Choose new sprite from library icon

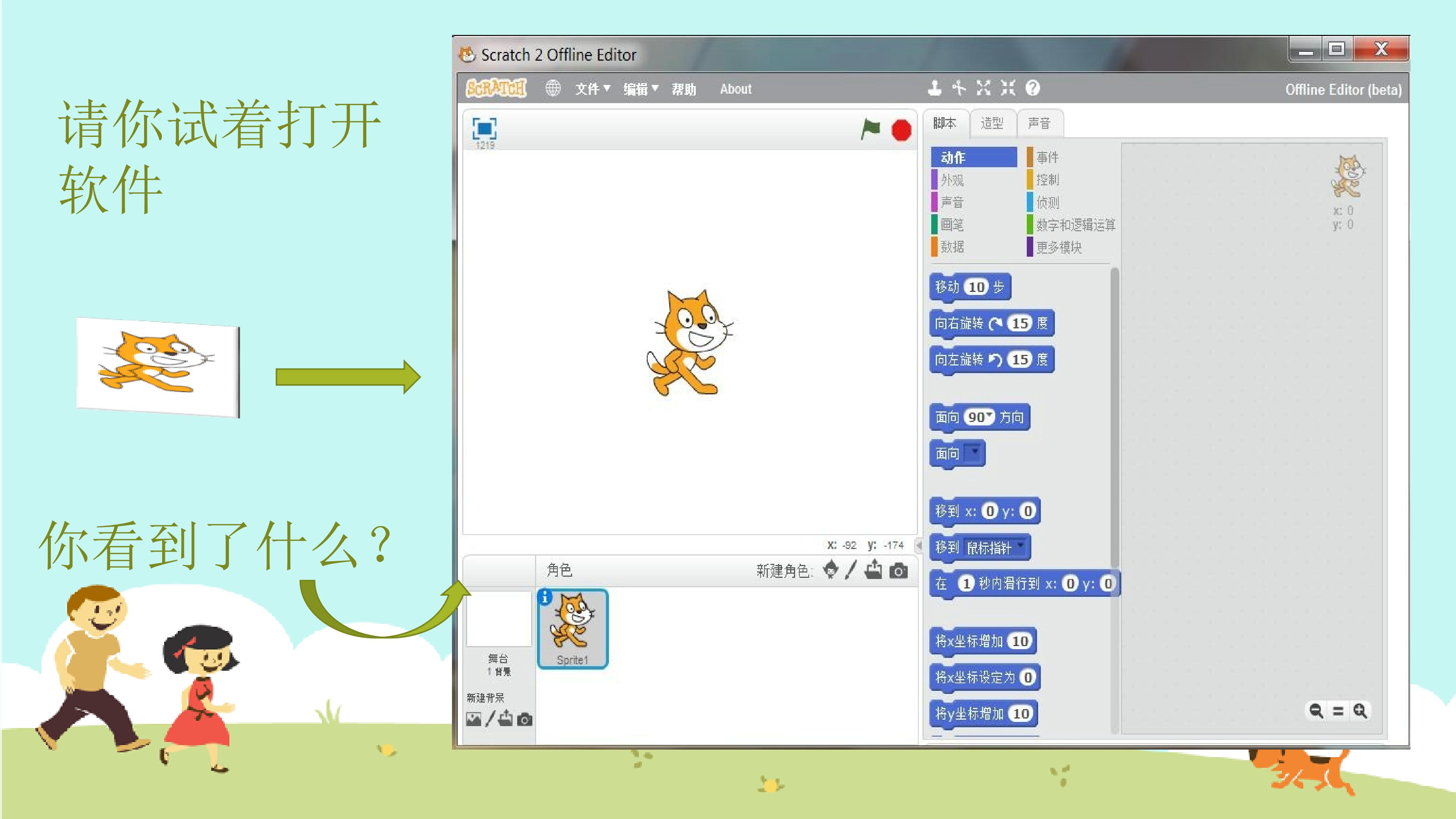pyautogui.click(x=830, y=570)
